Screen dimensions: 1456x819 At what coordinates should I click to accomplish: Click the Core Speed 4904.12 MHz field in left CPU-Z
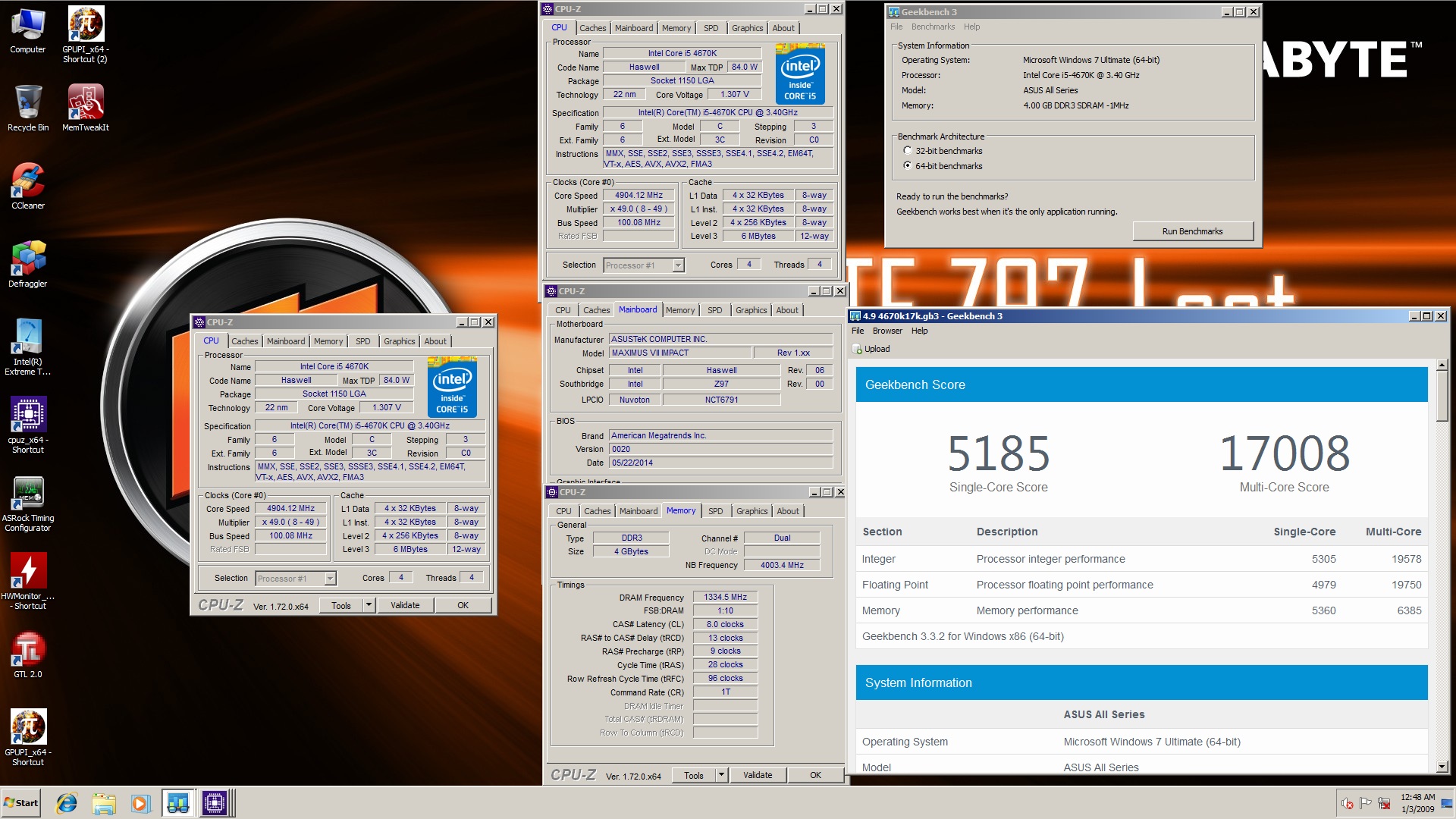pos(290,509)
